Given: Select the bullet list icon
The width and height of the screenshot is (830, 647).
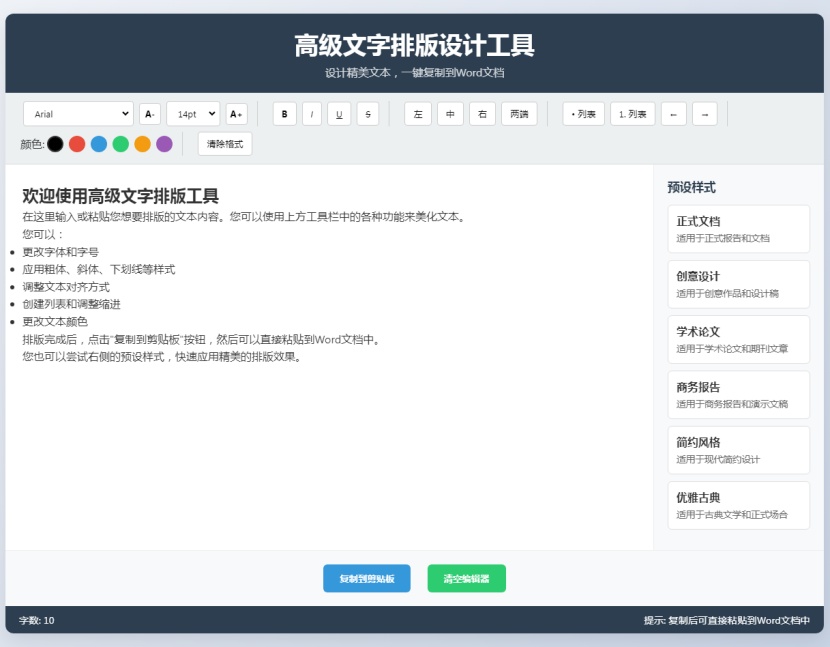Looking at the screenshot, I should click(582, 114).
